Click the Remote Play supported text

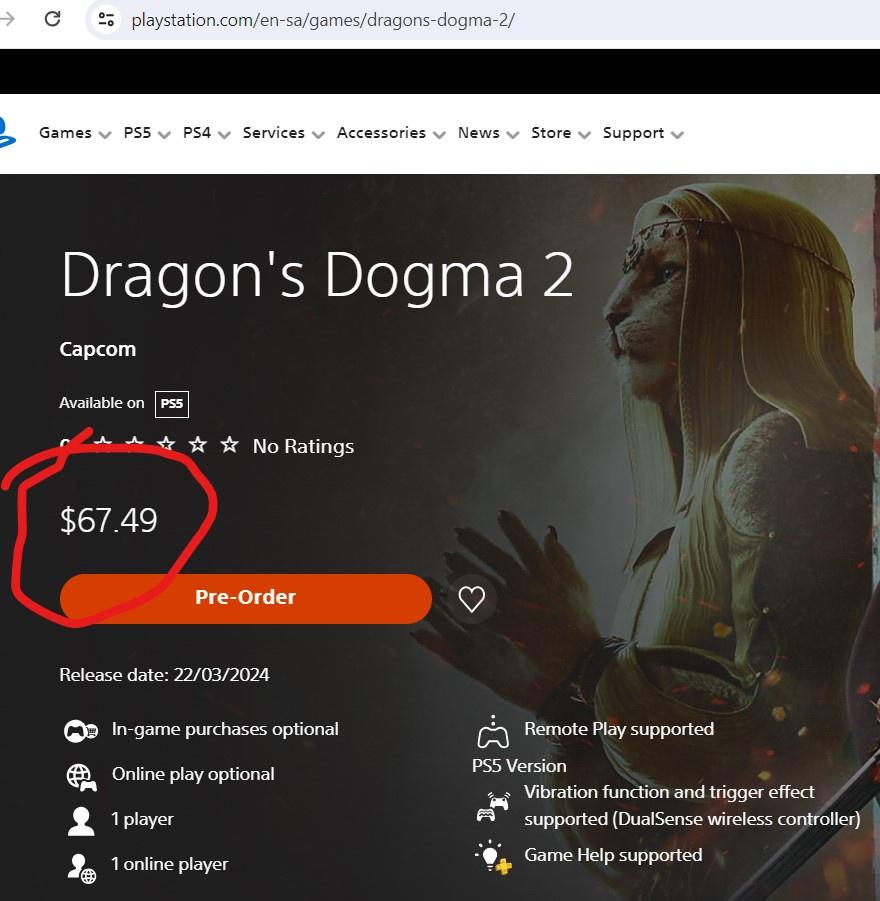coord(619,729)
